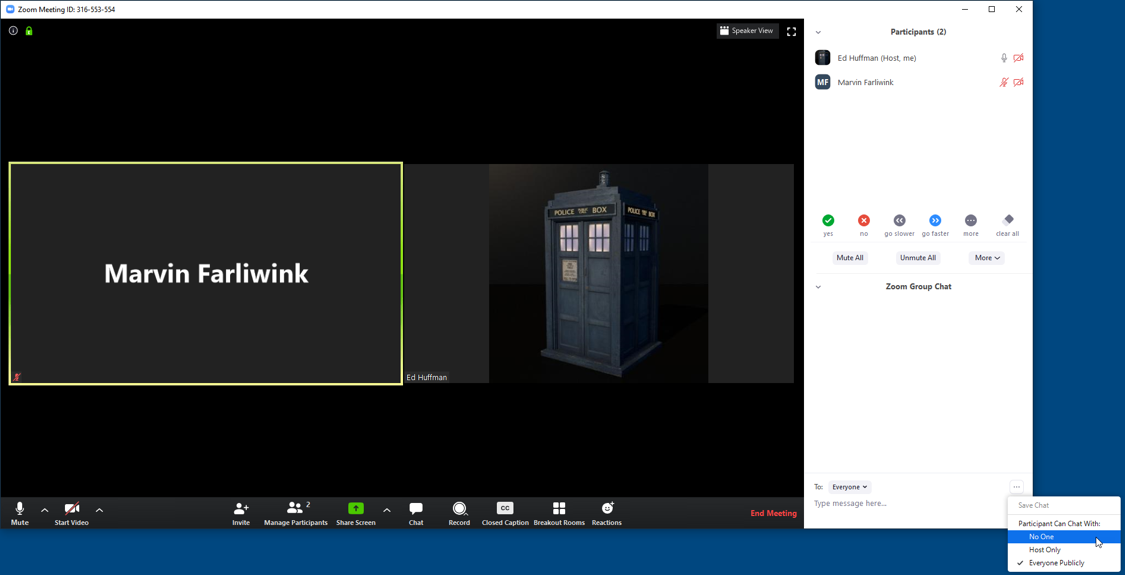Viewport: 1125px width, 575px height.
Task: Click the red no feedback icon
Action: click(x=864, y=220)
